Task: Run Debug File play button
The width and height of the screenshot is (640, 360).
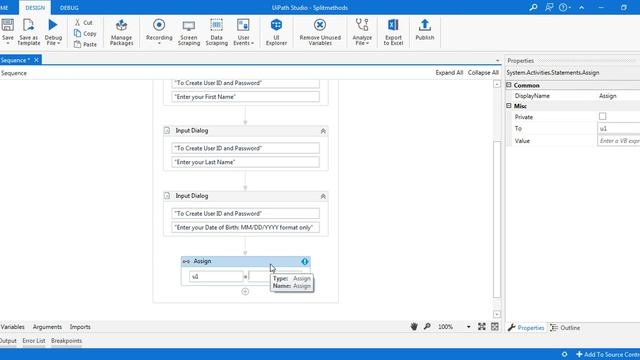Action: [53, 25]
